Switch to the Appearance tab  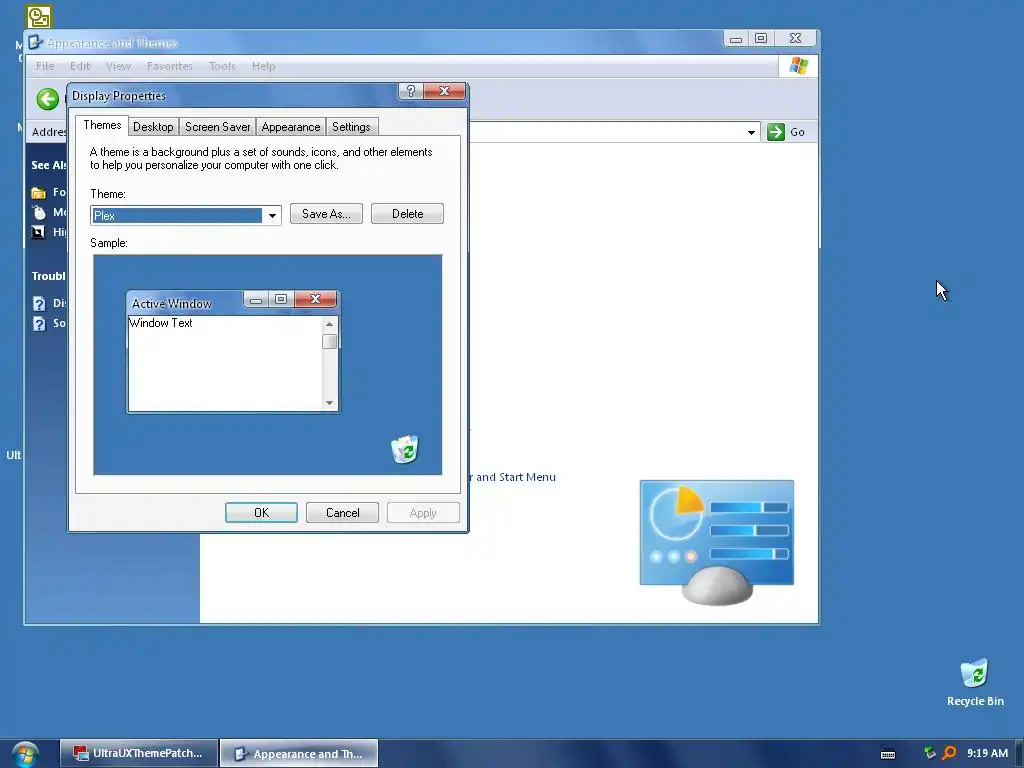(x=291, y=127)
